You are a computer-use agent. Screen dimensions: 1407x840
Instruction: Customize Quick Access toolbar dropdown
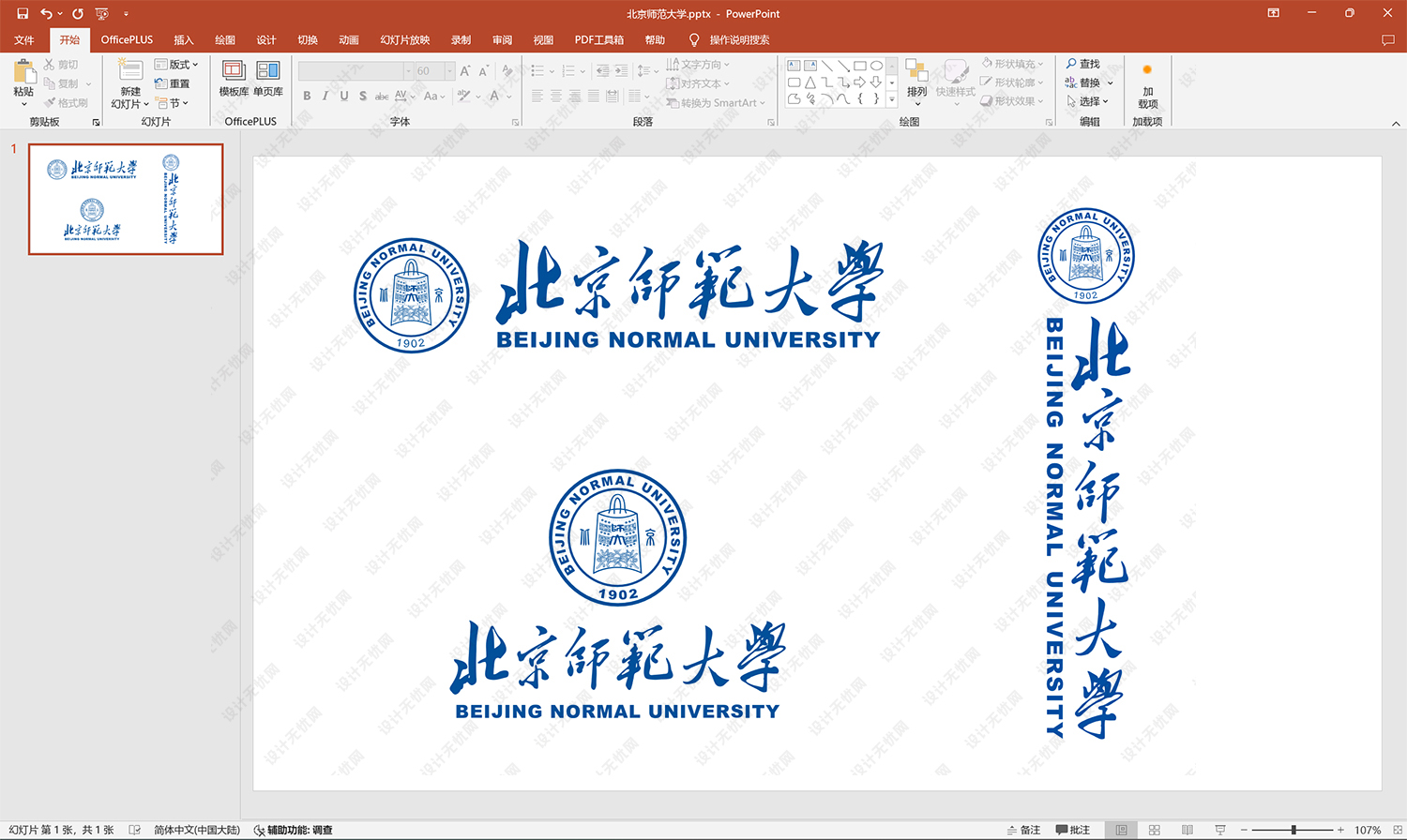click(x=126, y=13)
